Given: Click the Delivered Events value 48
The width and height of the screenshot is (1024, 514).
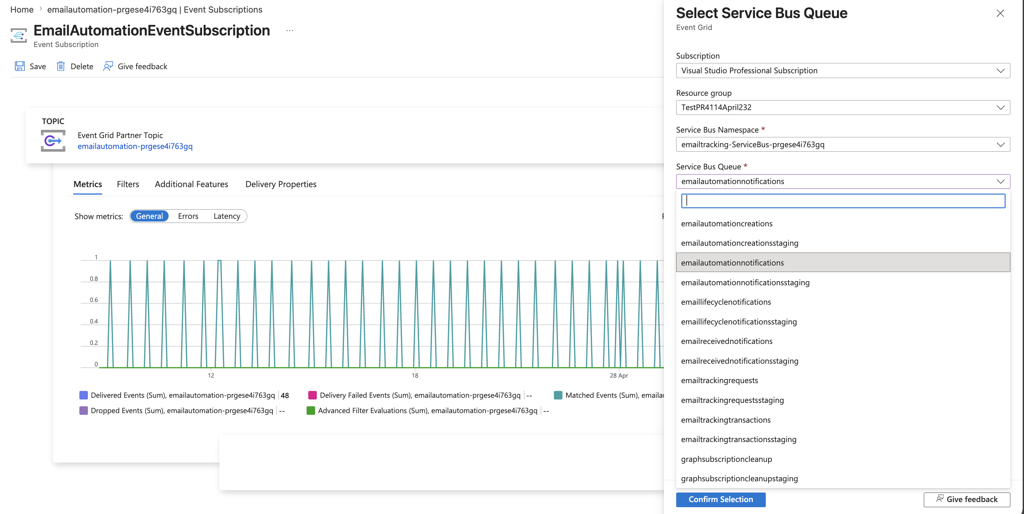Looking at the screenshot, I should [x=285, y=395].
